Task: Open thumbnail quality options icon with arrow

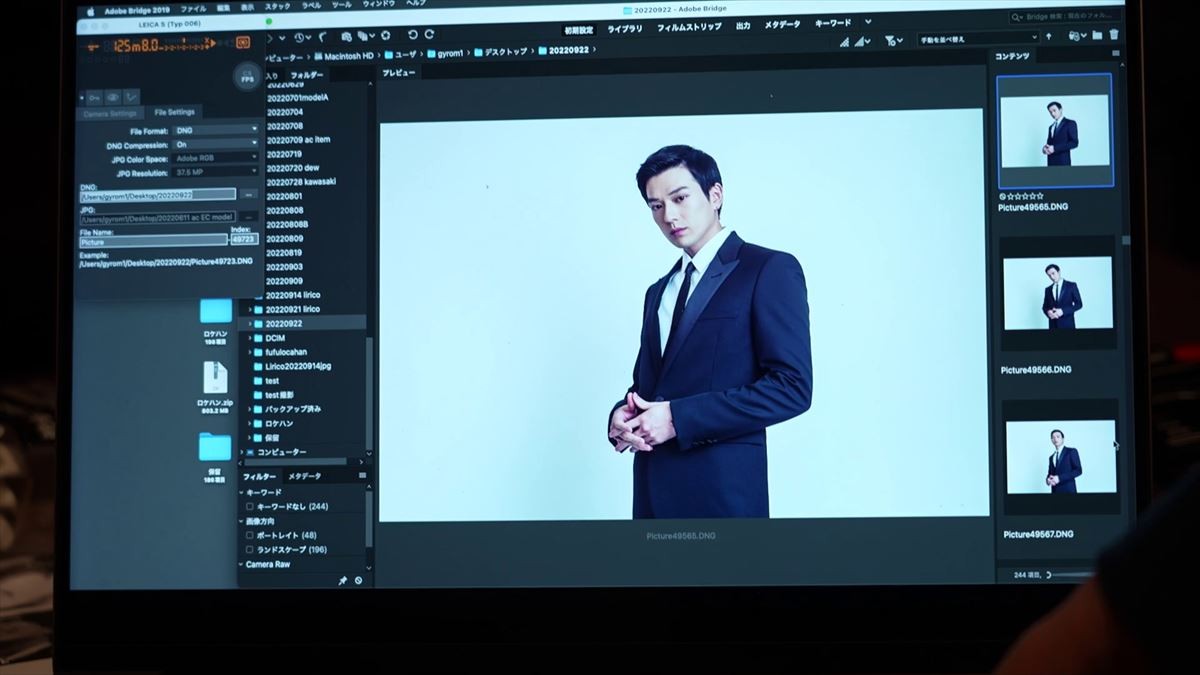Action: pyautogui.click(x=864, y=41)
